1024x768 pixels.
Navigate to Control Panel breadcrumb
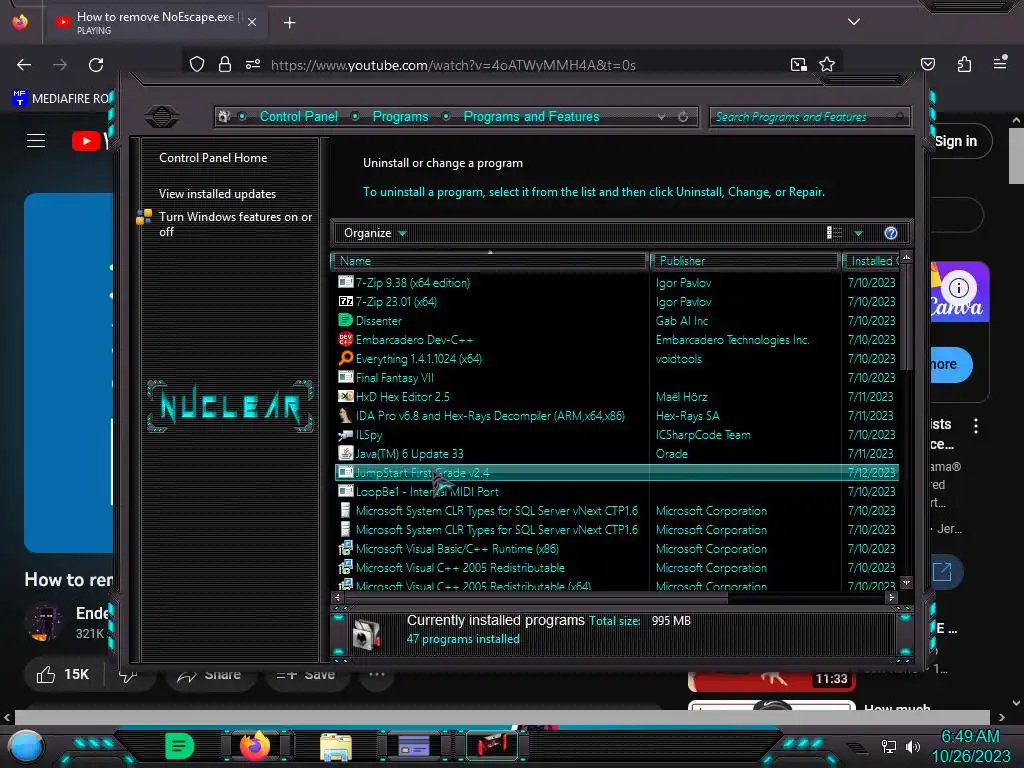[x=299, y=117]
